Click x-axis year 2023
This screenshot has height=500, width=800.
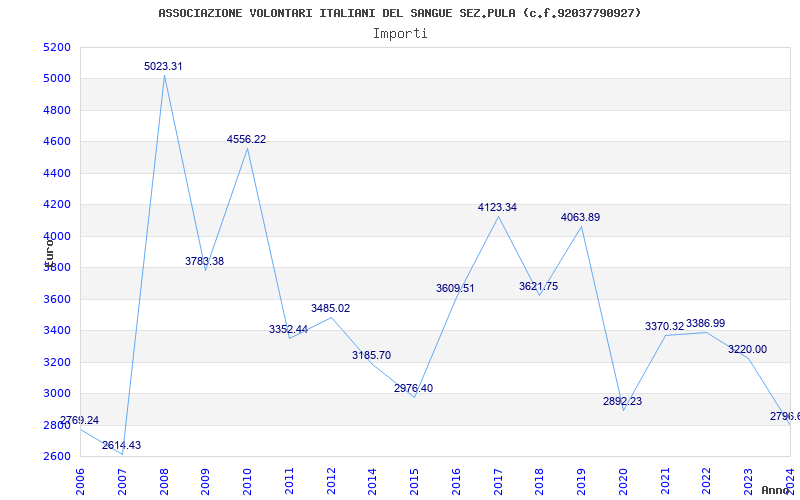tap(748, 482)
